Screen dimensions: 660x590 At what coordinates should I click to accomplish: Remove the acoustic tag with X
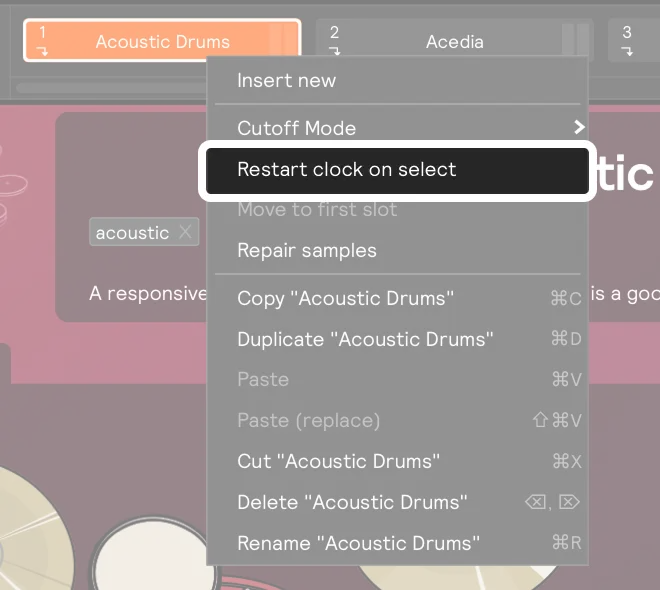pyautogui.click(x=185, y=231)
